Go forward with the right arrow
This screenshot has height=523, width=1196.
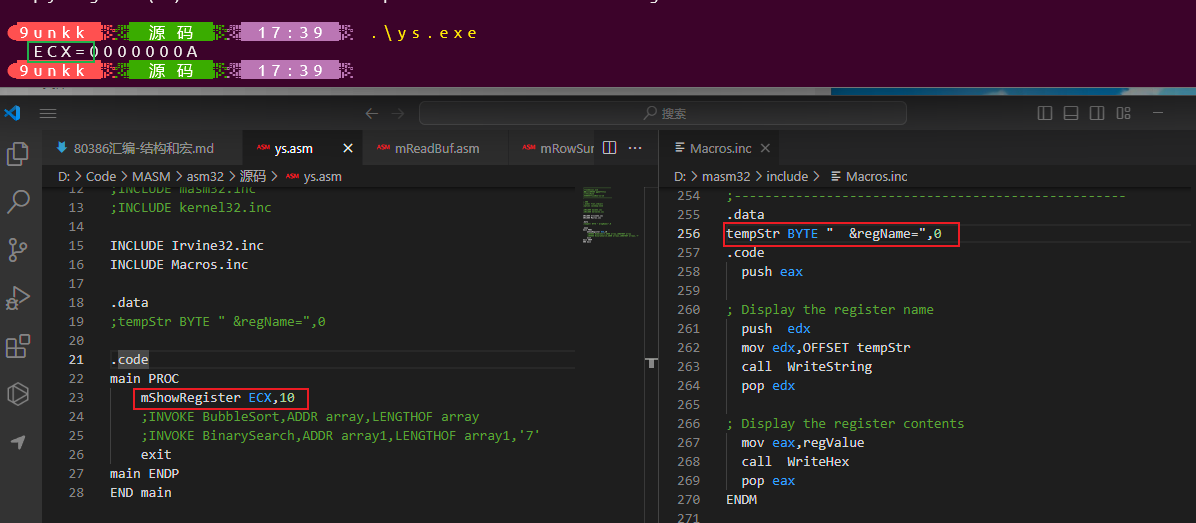click(x=397, y=114)
